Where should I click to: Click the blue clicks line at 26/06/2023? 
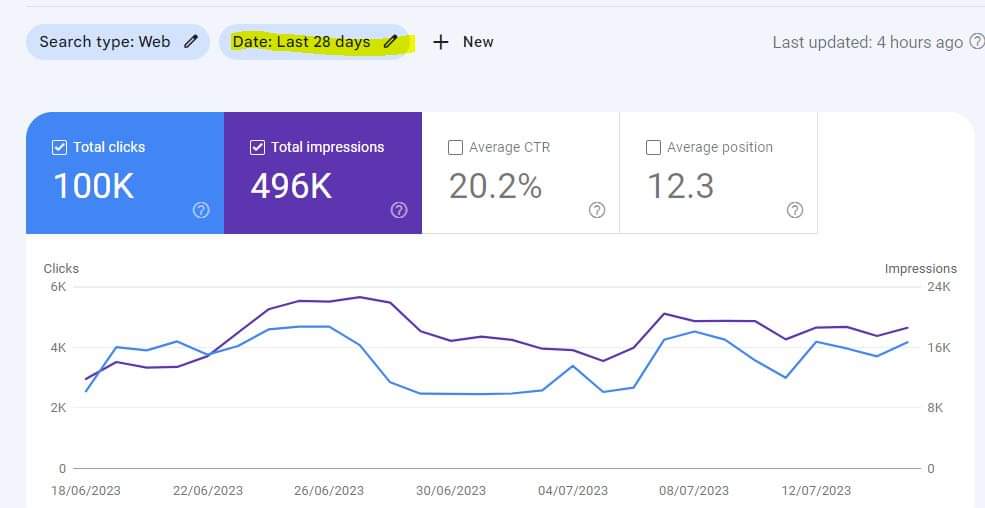[329, 327]
